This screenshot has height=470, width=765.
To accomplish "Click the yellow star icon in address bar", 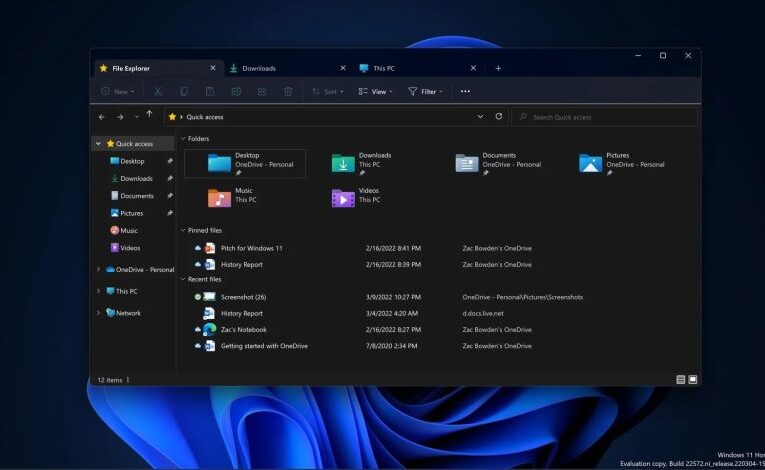I will [x=172, y=117].
